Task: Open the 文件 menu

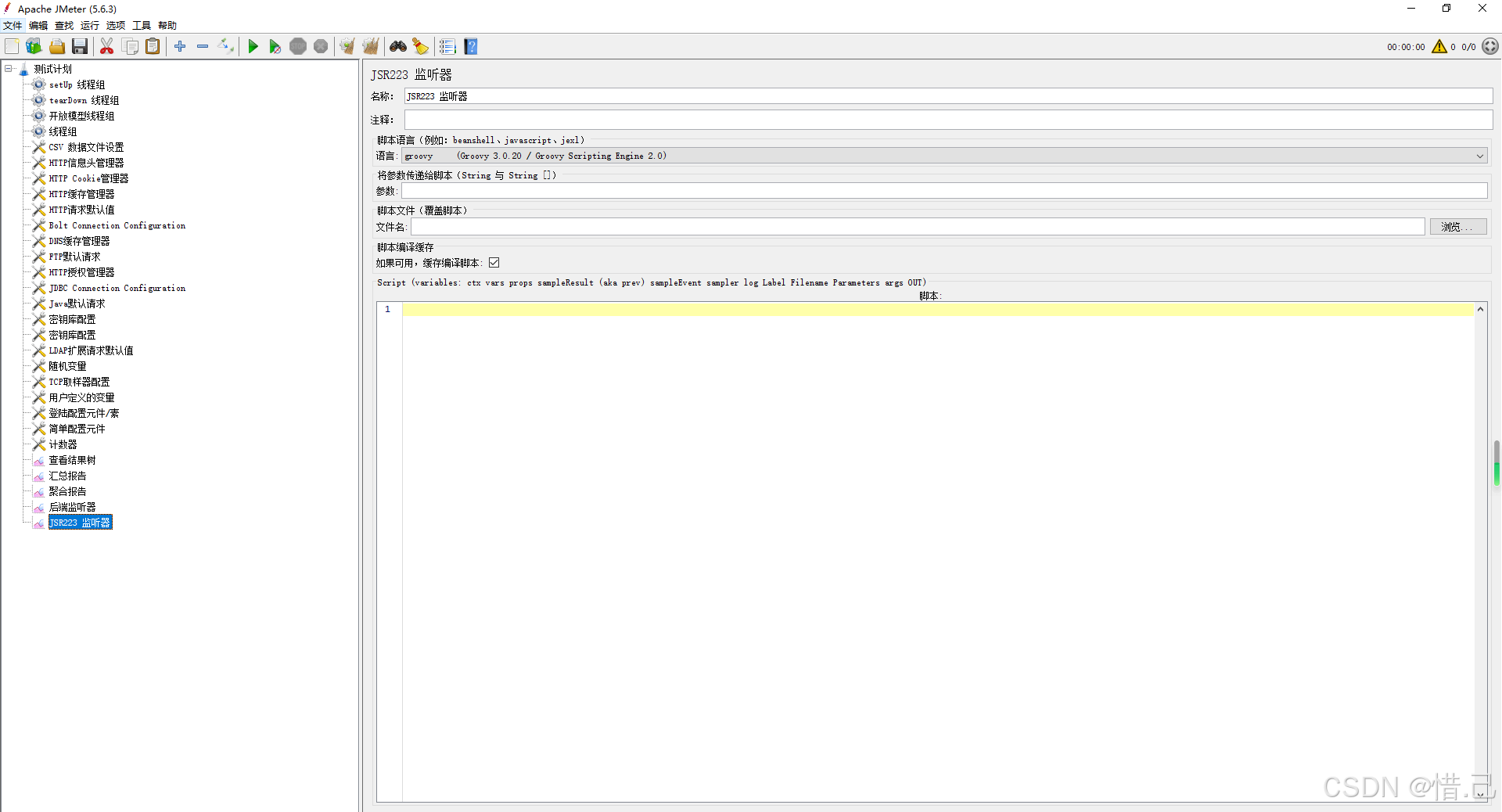Action: [13, 26]
